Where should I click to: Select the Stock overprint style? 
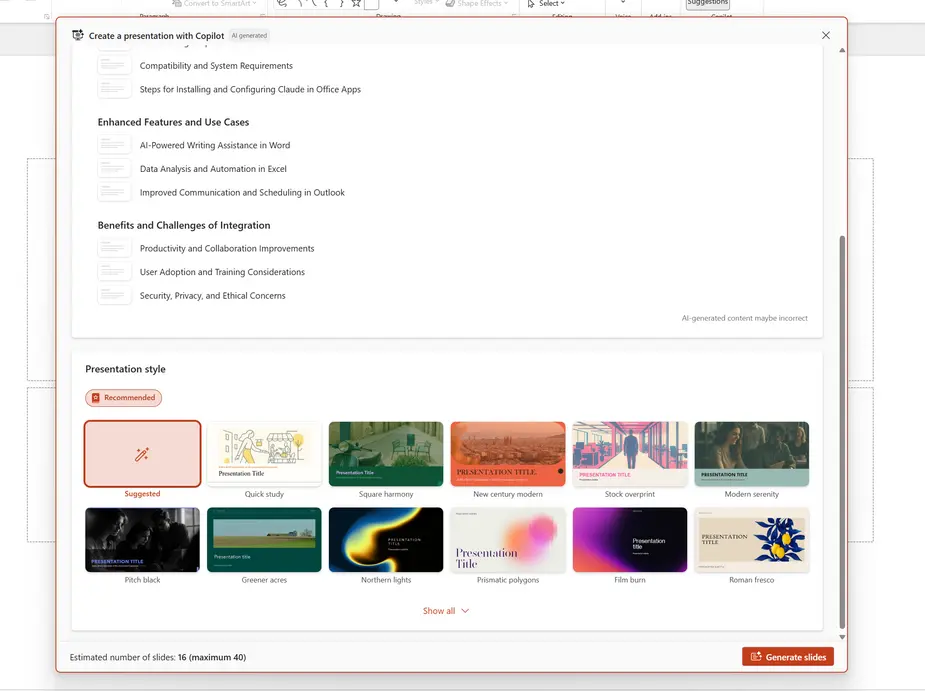629,454
